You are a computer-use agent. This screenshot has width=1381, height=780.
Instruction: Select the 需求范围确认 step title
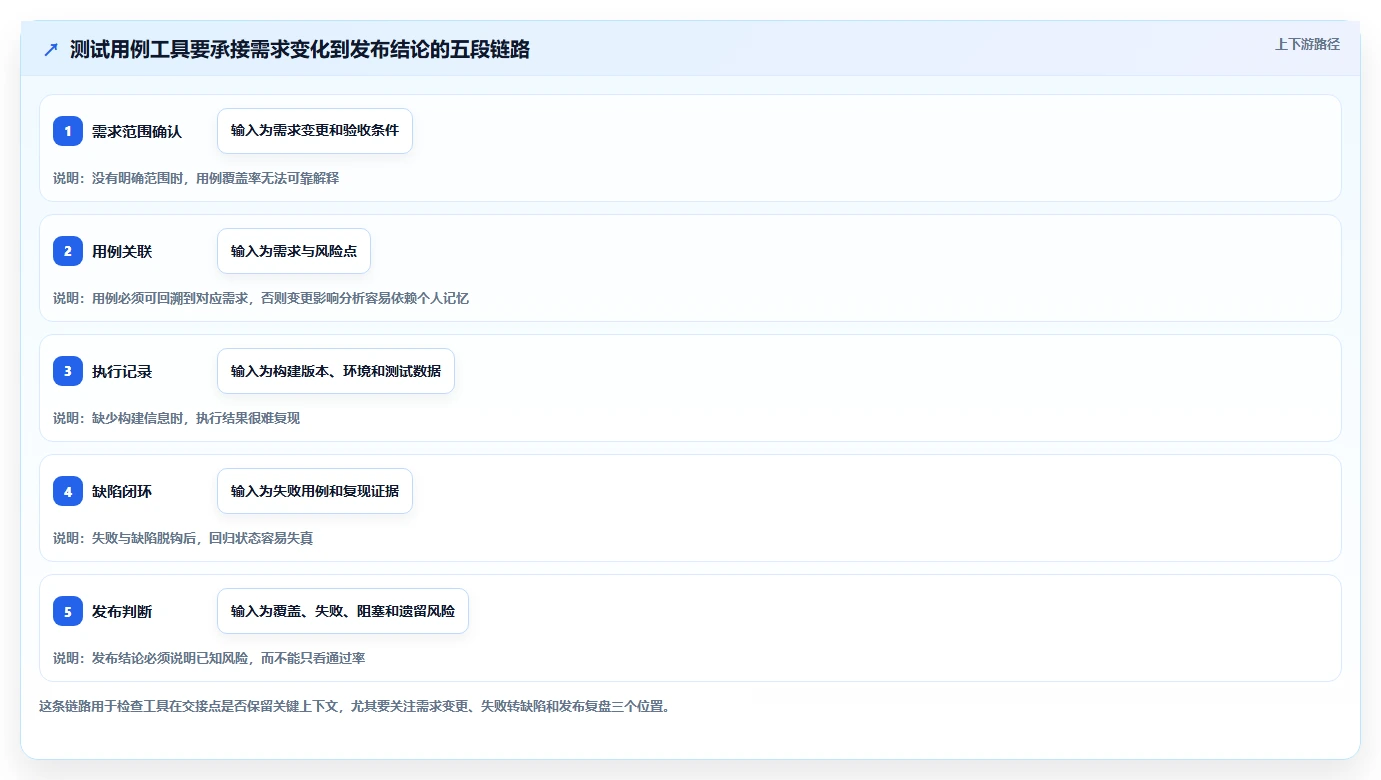(137, 131)
